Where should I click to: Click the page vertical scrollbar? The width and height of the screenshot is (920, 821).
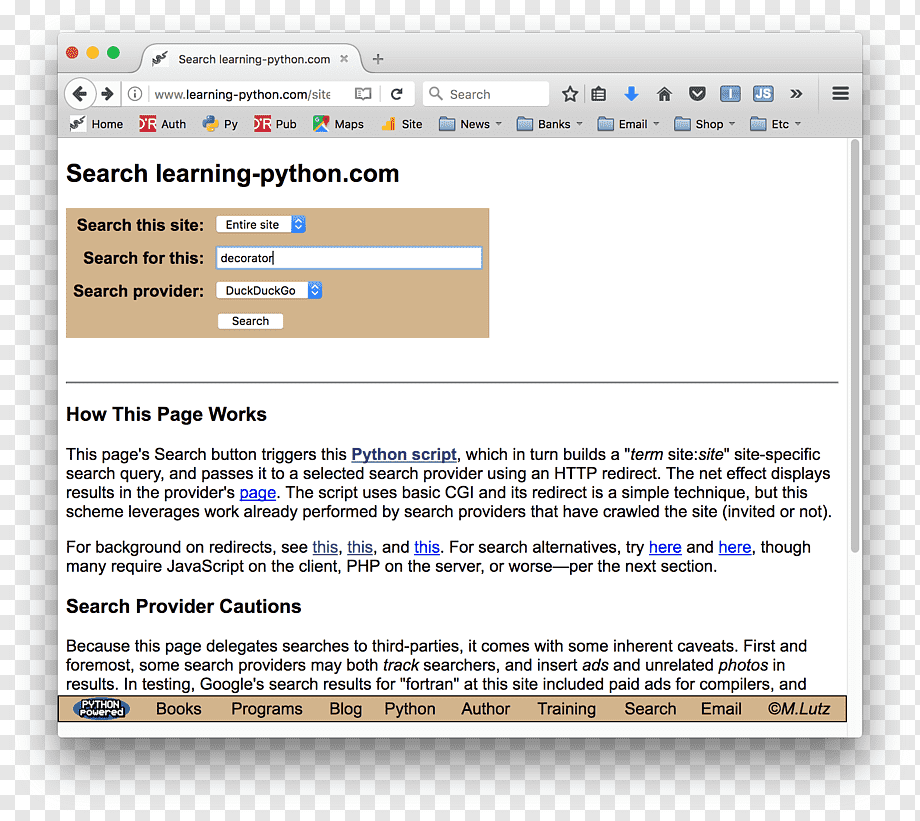(x=855, y=346)
